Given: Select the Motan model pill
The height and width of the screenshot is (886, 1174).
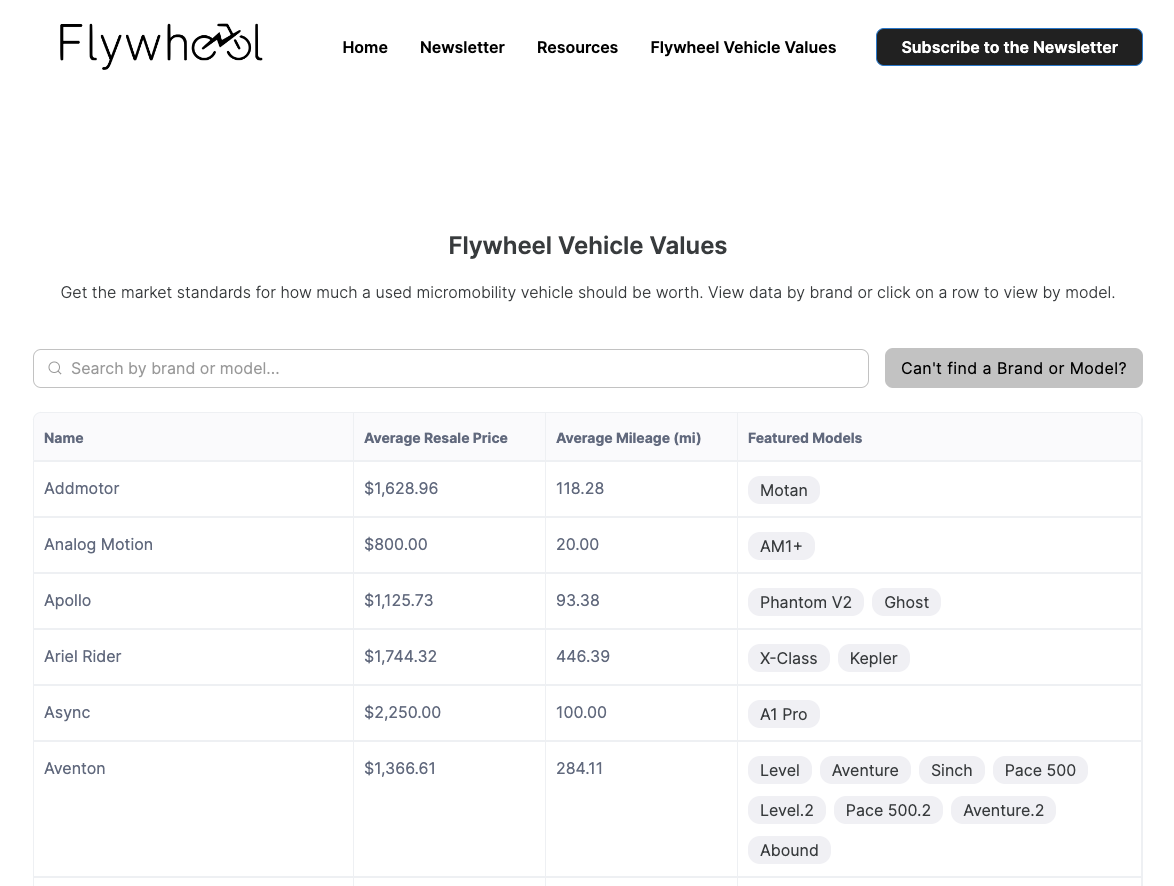Looking at the screenshot, I should [x=783, y=490].
